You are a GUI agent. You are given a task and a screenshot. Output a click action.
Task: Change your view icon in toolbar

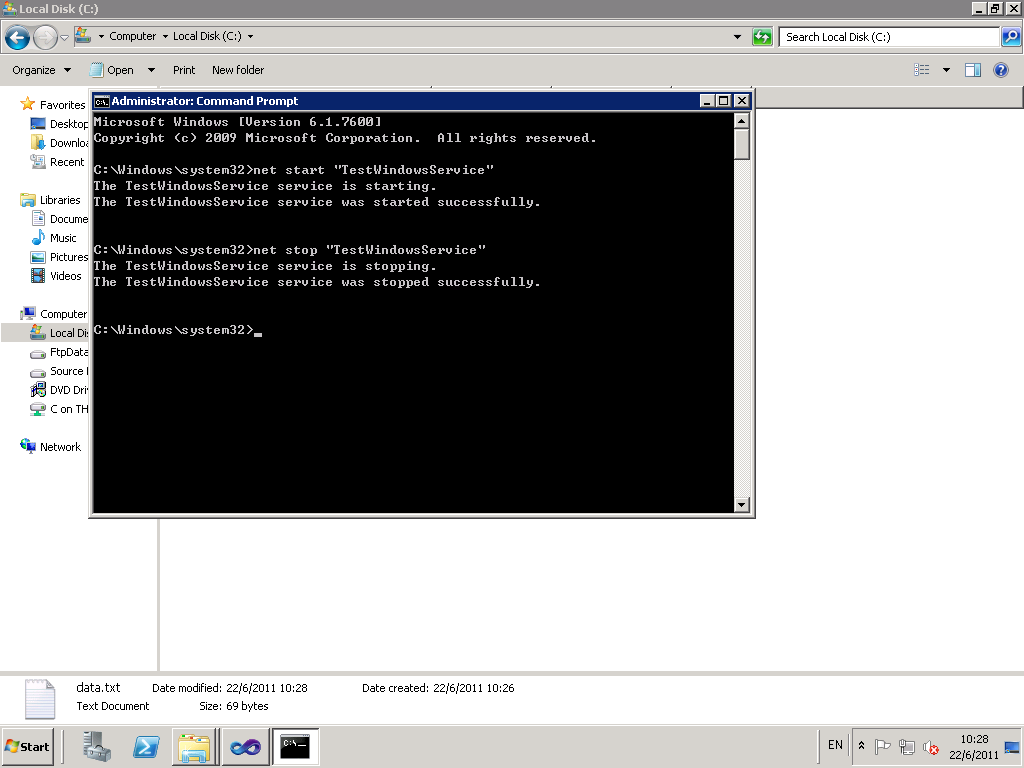coord(921,70)
